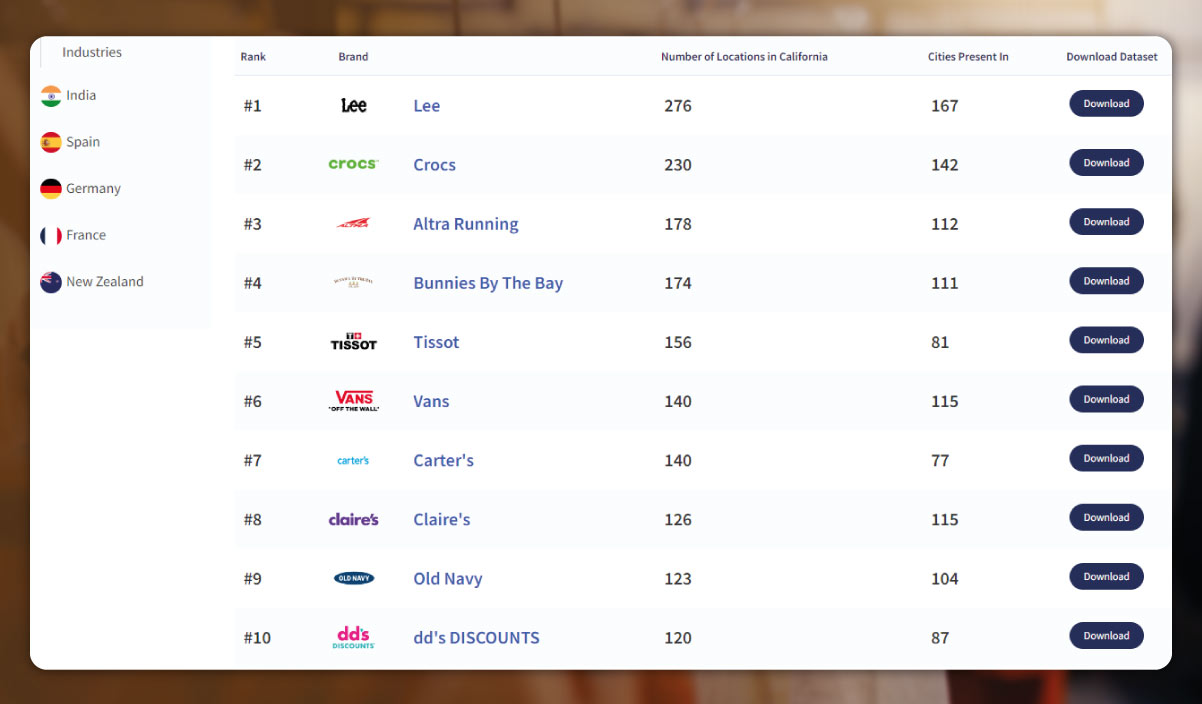
Task: Click the Tissot brand logo
Action: tap(354, 341)
